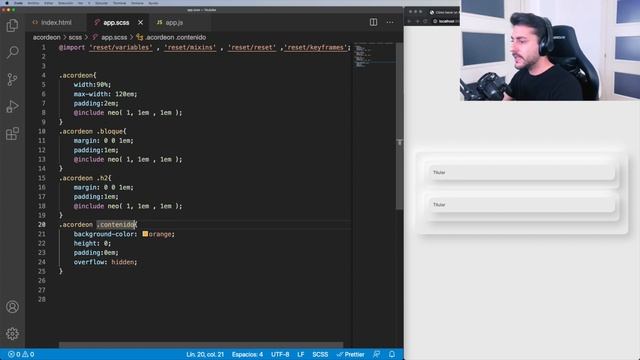Click the 'reset/mixins' import path
This screenshot has width=640, height=360.
tap(190, 47)
